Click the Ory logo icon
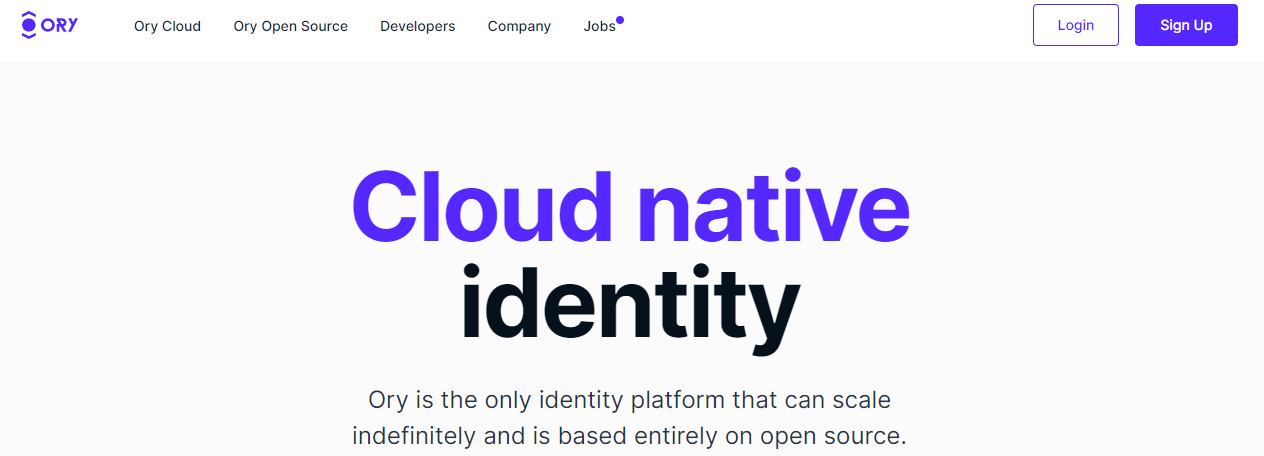This screenshot has height=456, width=1264. 49,25
